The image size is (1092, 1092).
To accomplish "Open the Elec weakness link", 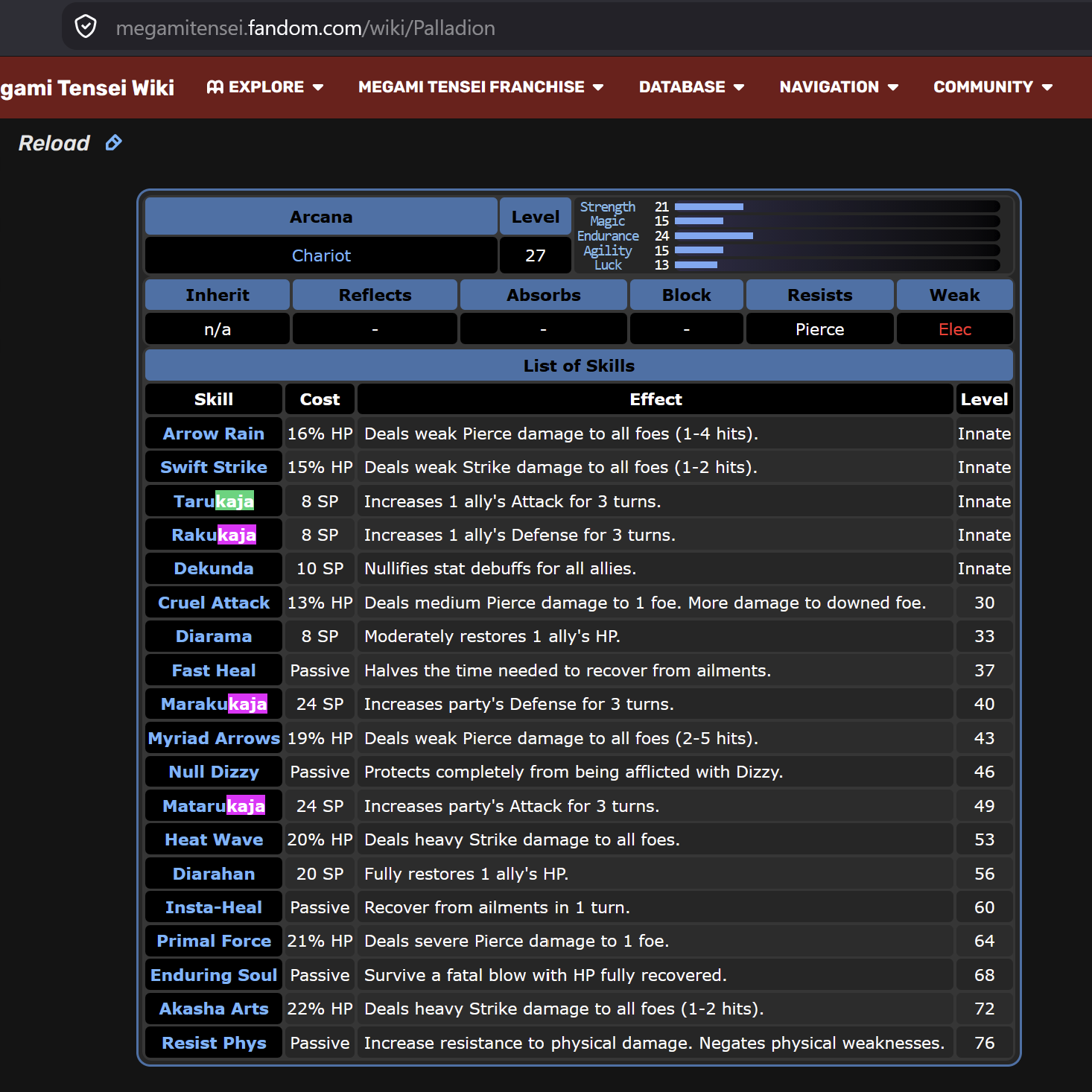I will point(955,329).
